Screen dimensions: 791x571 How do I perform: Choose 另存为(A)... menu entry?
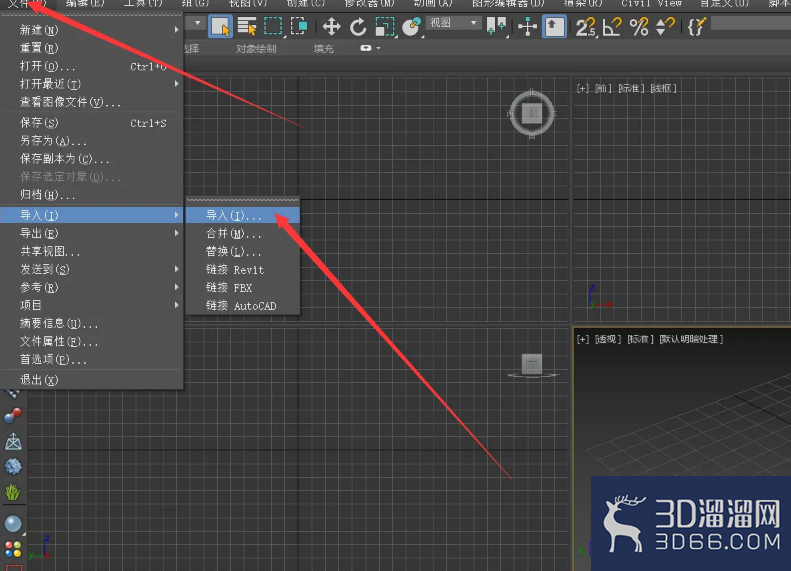click(x=92, y=141)
